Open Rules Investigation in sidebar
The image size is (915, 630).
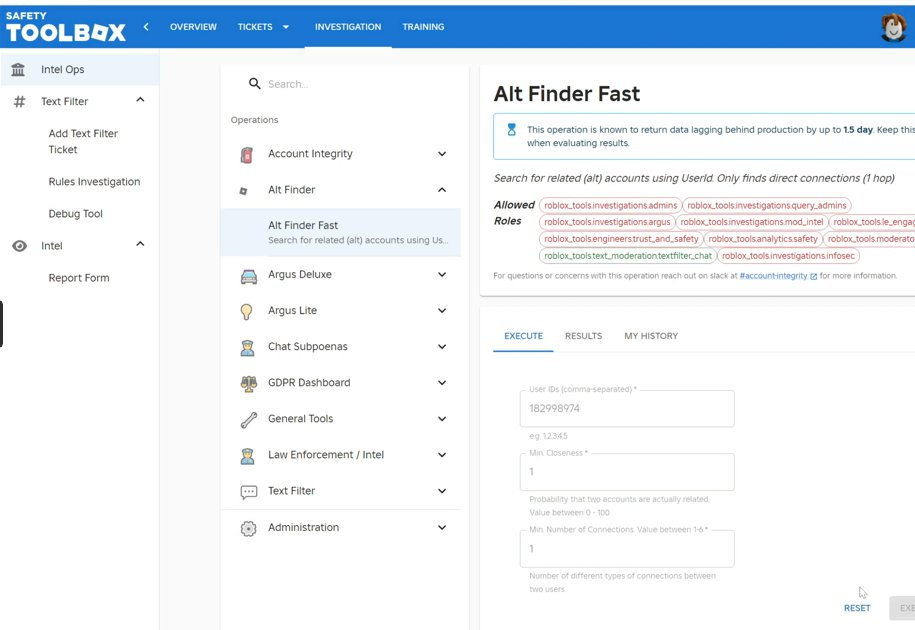(x=94, y=182)
